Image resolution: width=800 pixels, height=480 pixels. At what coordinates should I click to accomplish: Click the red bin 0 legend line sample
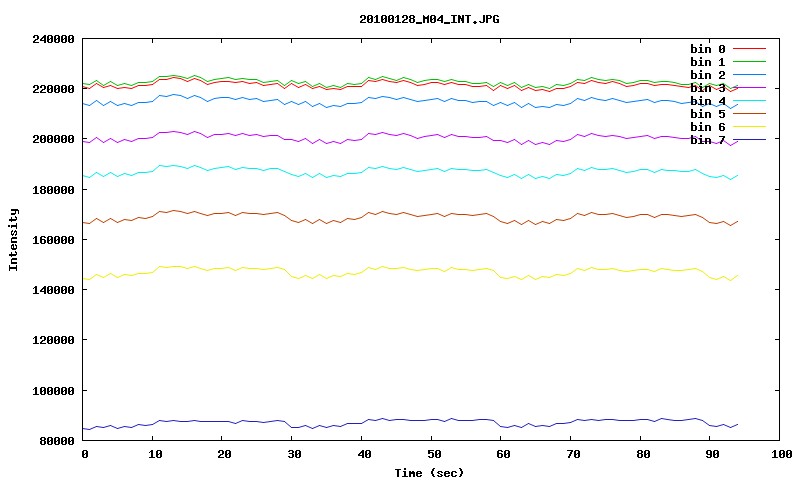(749, 49)
